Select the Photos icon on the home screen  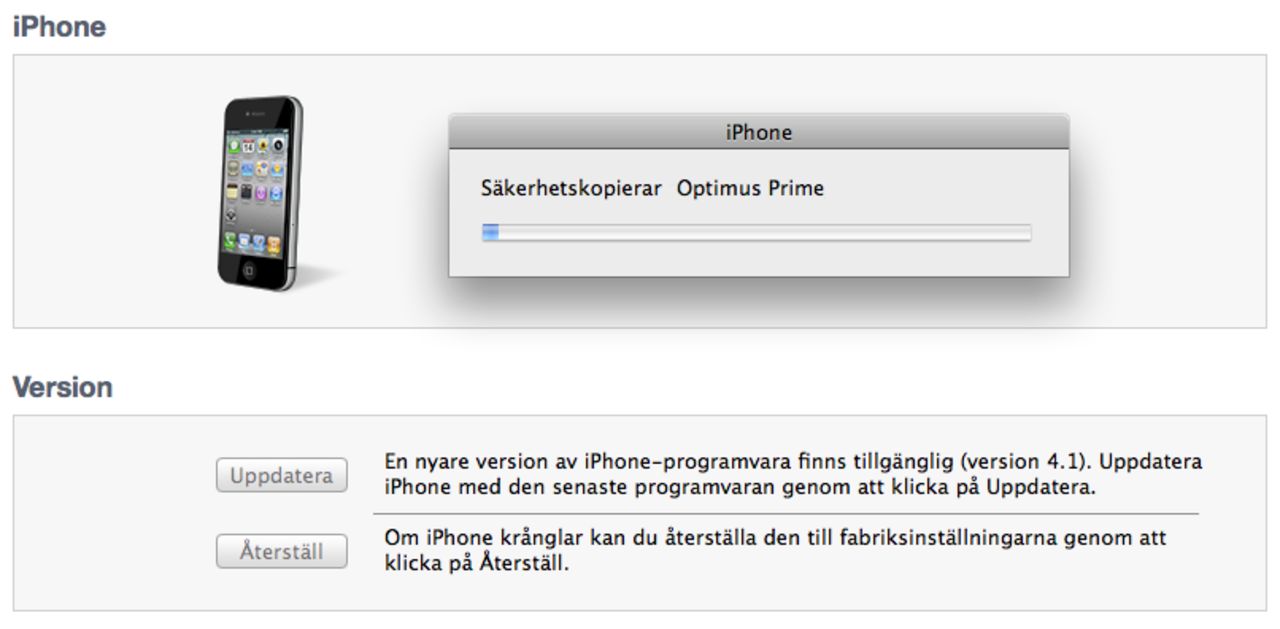tap(262, 147)
